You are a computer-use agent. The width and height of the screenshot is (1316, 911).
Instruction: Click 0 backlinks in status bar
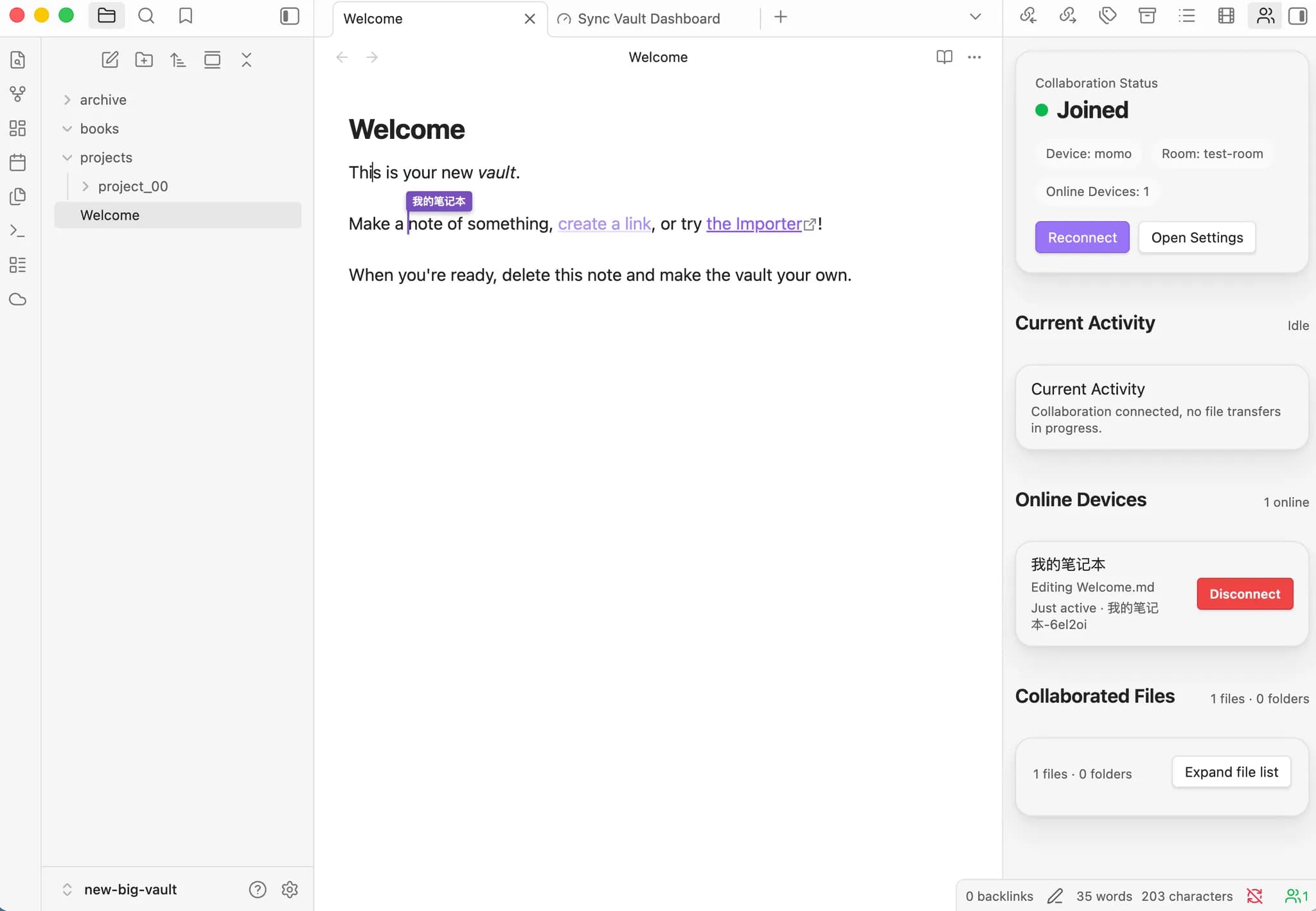tap(999, 896)
